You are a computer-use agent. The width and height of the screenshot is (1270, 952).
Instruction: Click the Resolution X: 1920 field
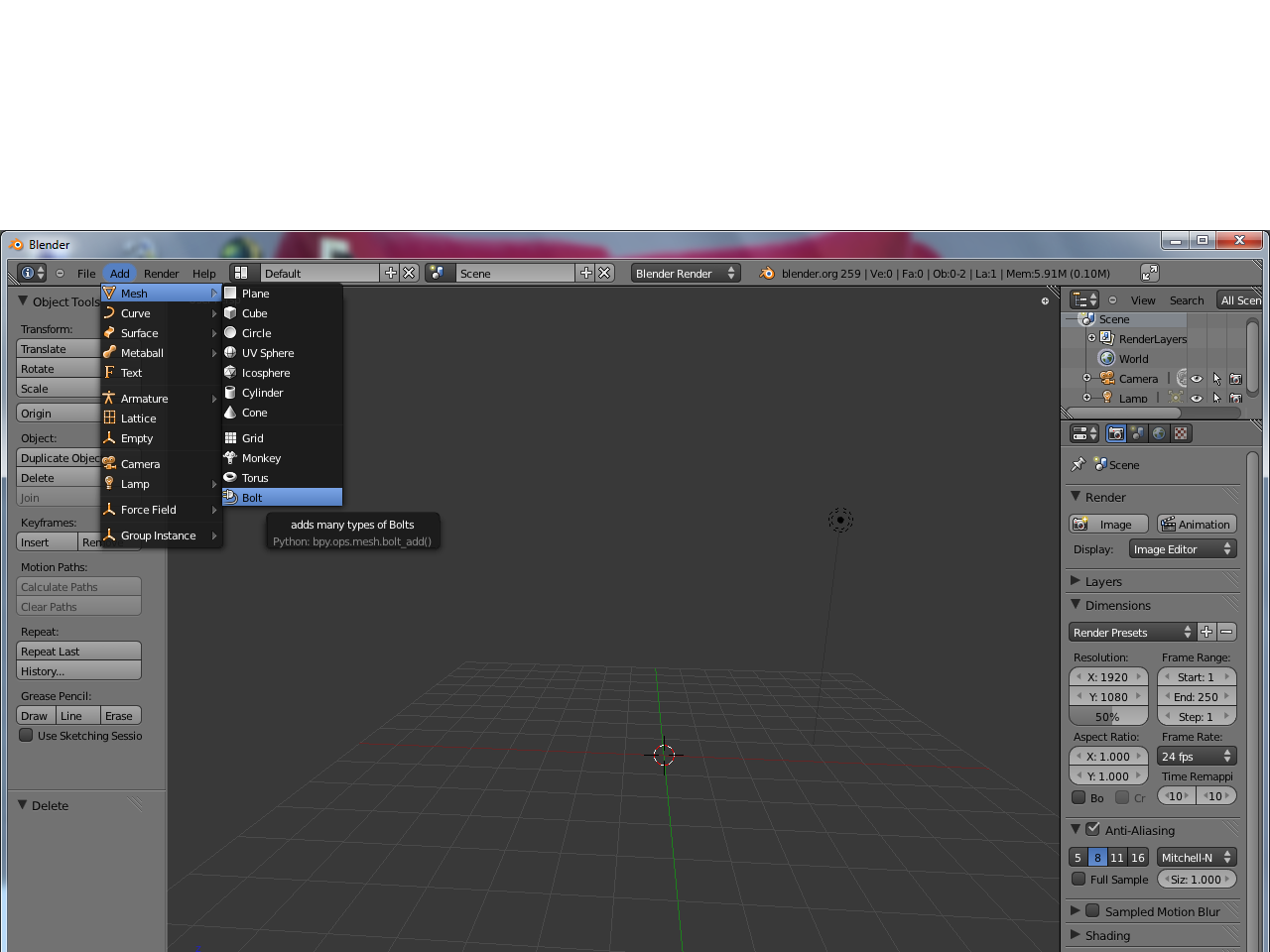(x=1108, y=677)
